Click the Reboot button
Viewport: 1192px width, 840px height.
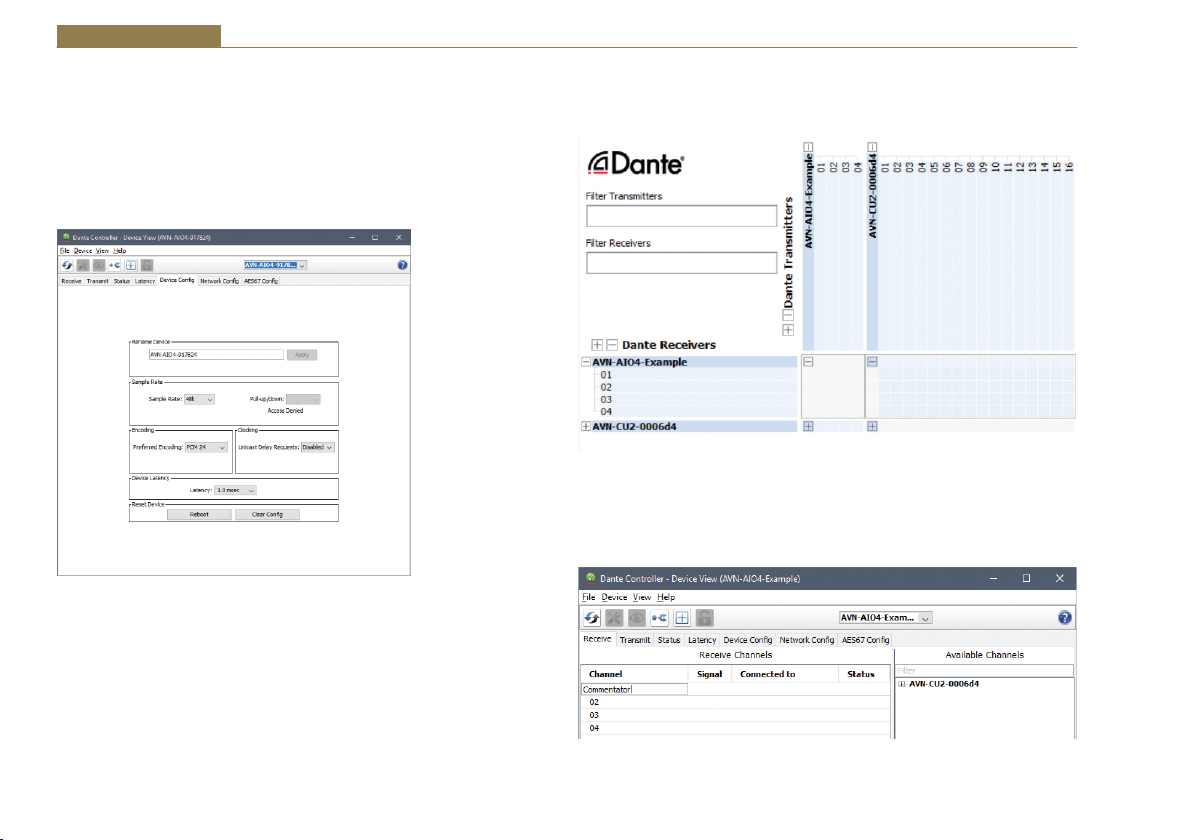coord(199,515)
